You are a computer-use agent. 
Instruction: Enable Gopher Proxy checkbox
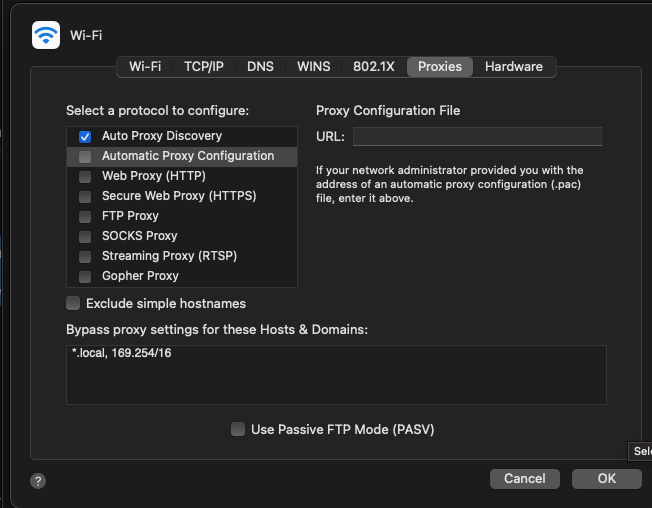click(85, 276)
